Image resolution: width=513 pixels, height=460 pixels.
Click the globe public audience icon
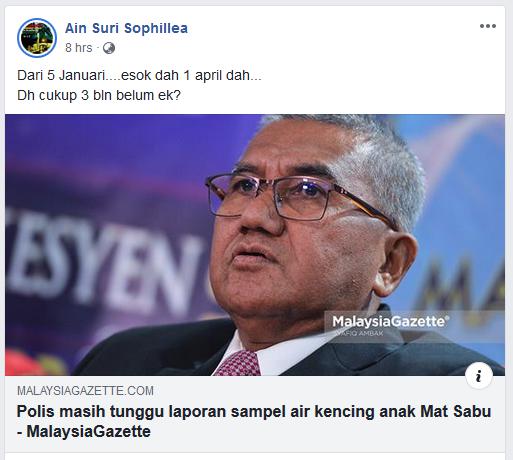click(109, 48)
